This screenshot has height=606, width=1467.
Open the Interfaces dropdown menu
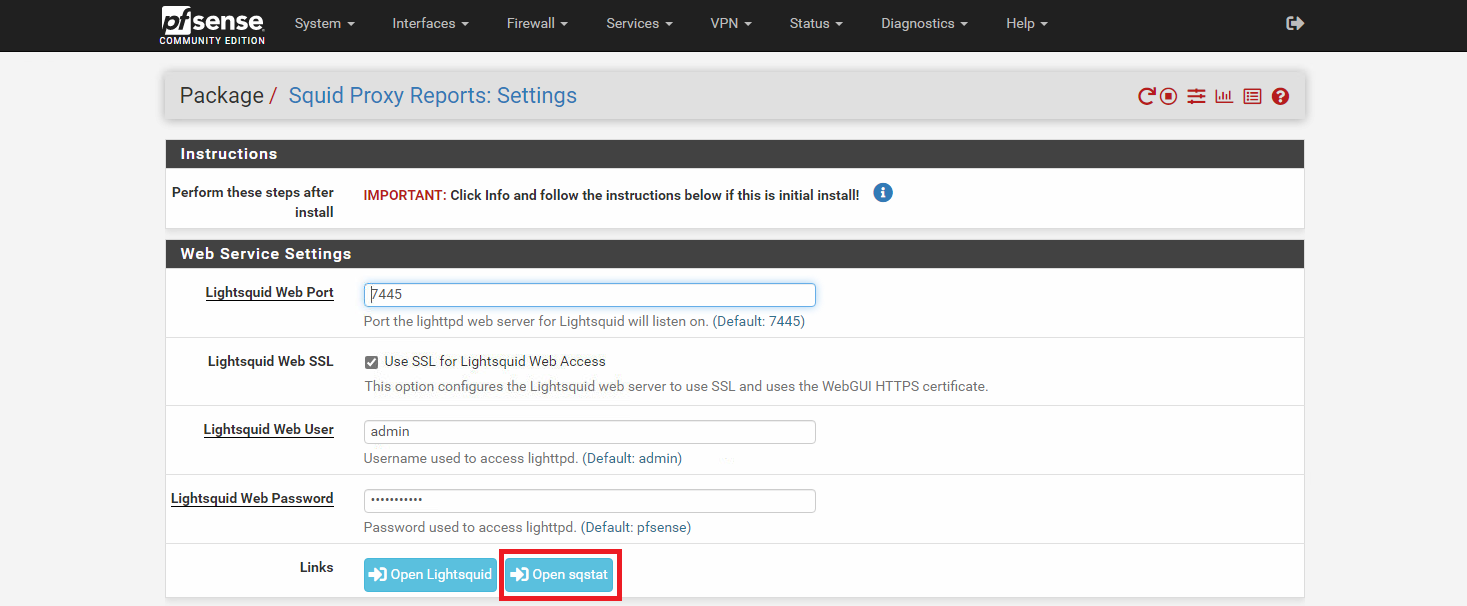click(x=431, y=23)
